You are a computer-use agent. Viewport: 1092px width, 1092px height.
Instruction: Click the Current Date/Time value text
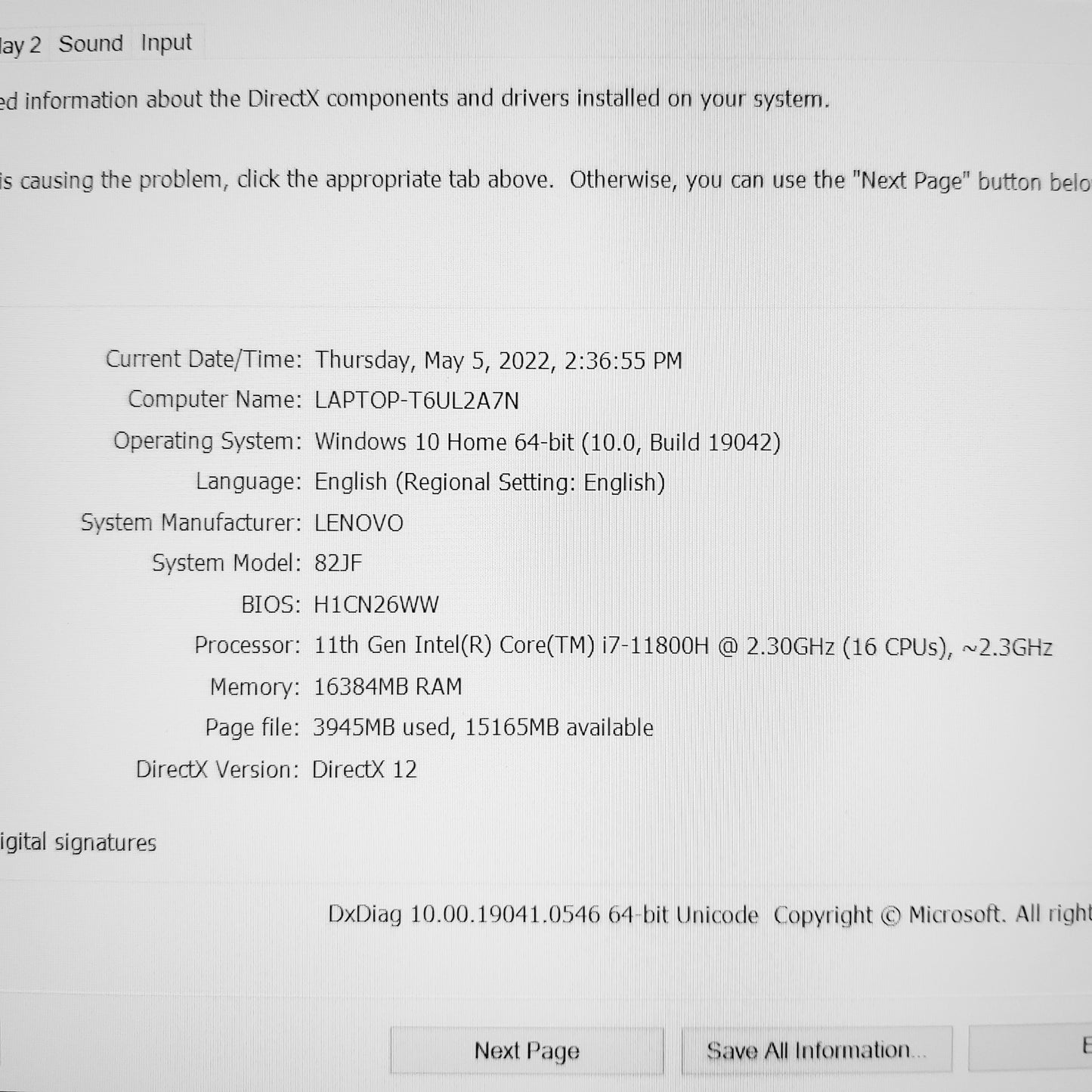[x=499, y=360]
